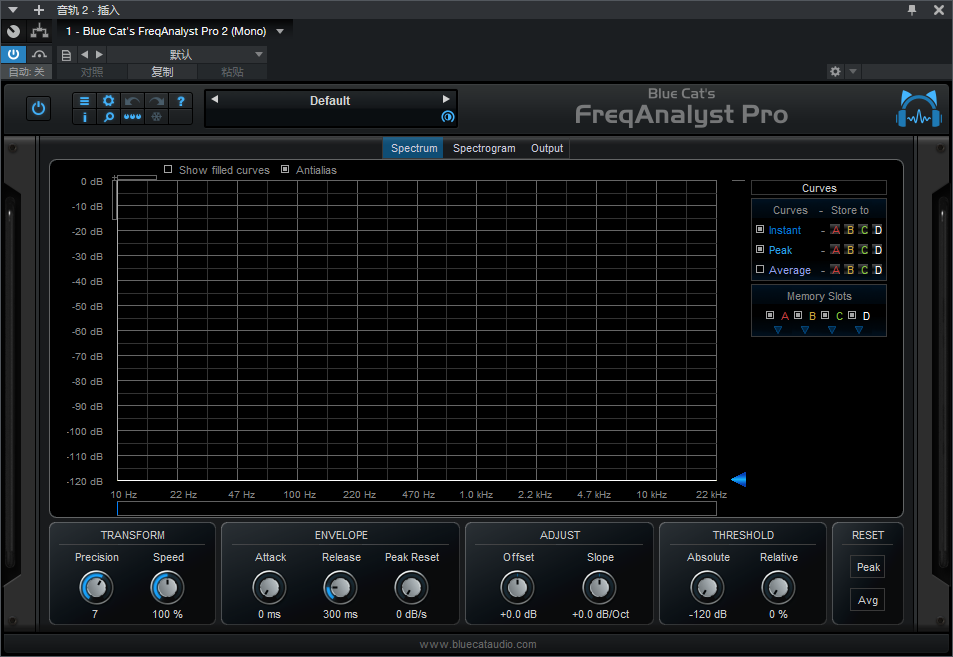
Task: Click the Default preset name field
Action: coord(330,101)
